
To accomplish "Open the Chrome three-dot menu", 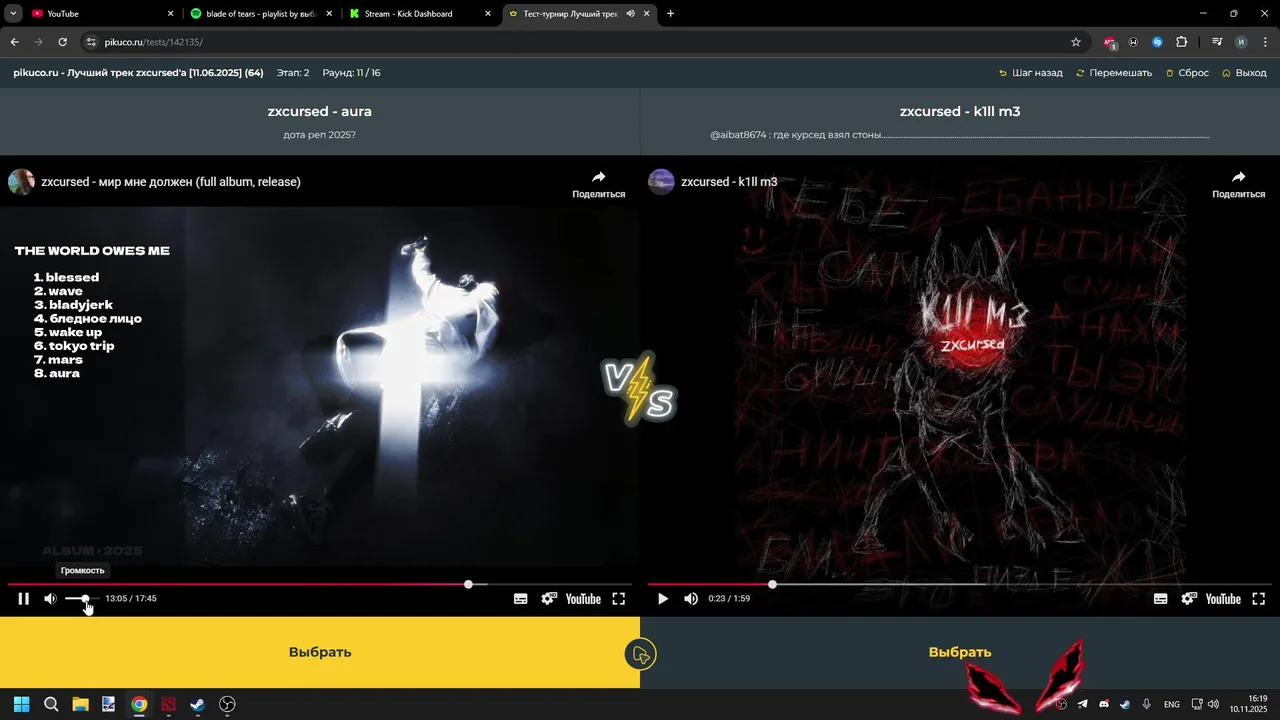I will pos(1264,42).
